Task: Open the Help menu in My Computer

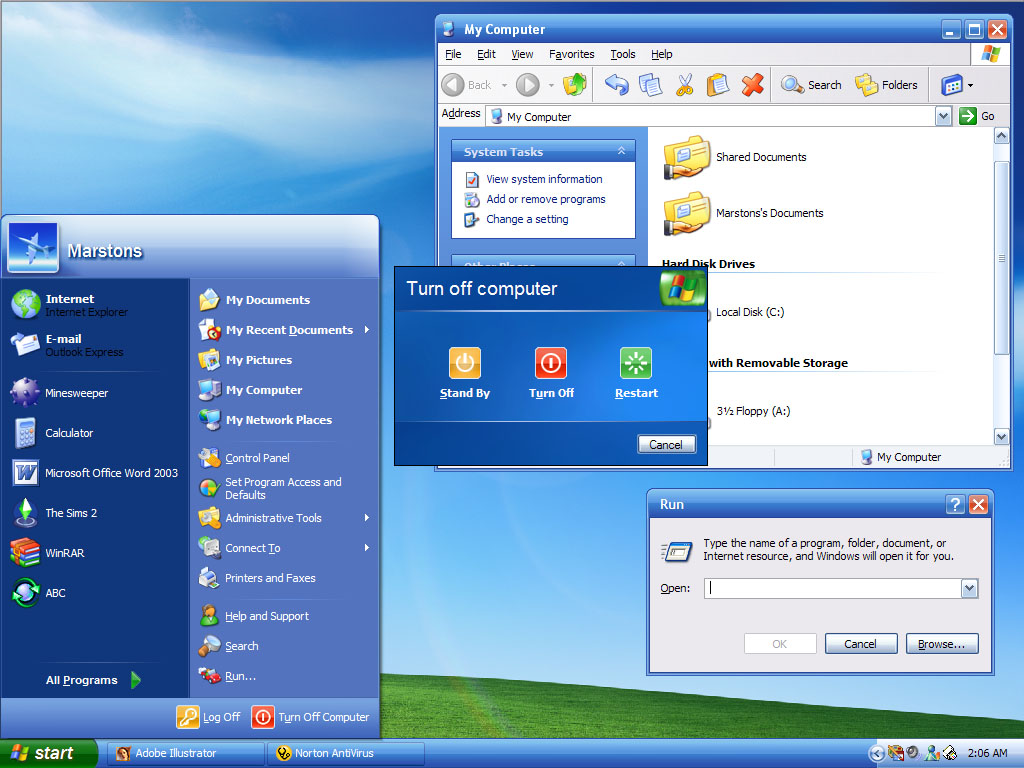Action: coord(662,54)
